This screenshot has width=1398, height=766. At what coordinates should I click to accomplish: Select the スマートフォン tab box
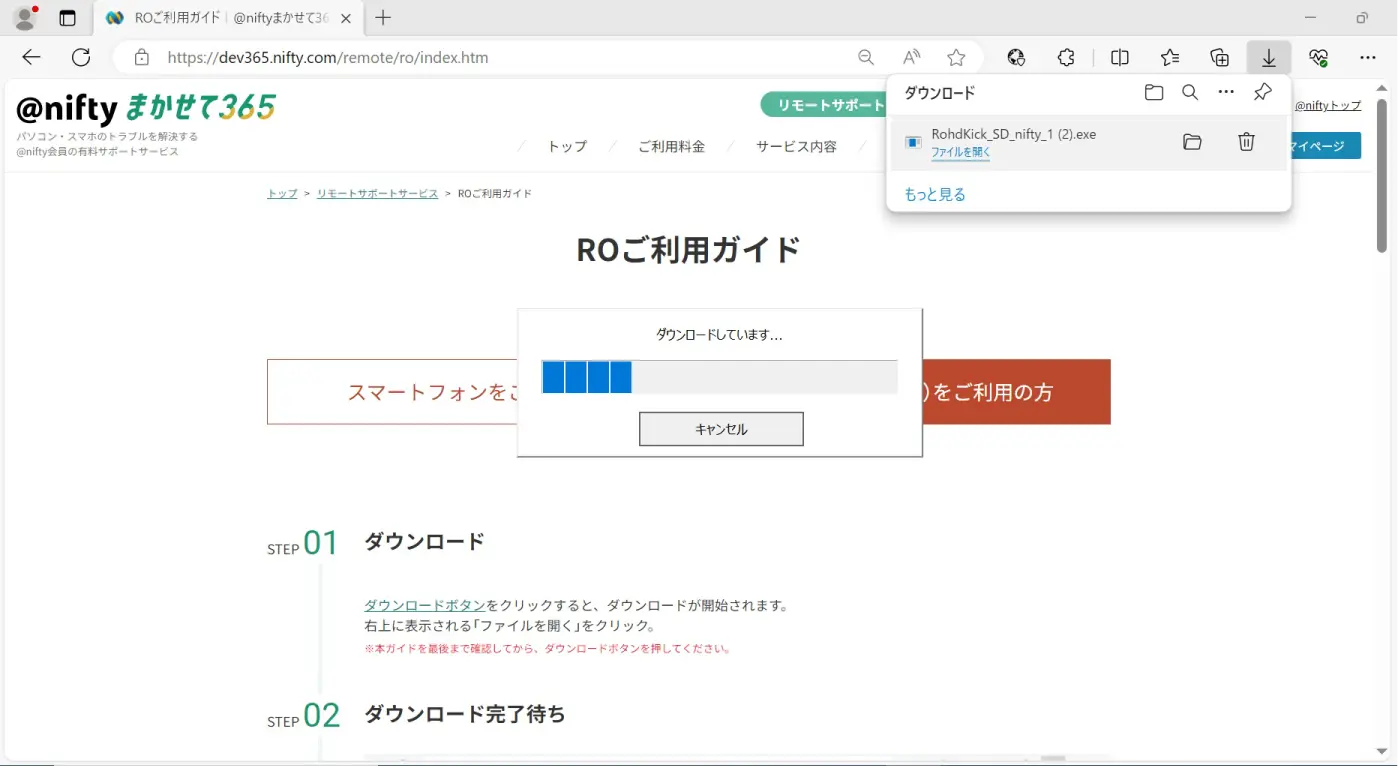point(392,392)
